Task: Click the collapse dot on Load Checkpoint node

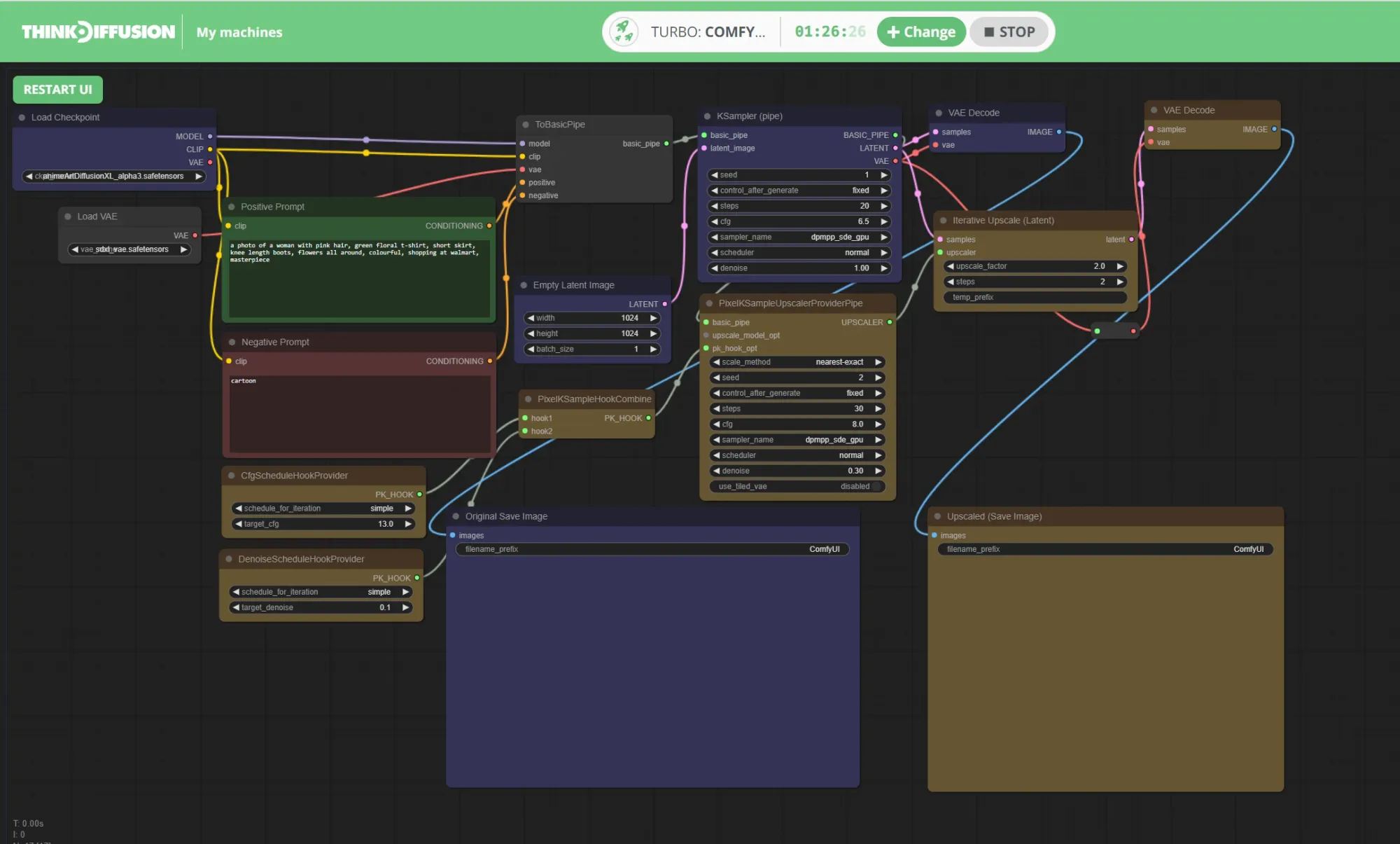Action: (22, 117)
